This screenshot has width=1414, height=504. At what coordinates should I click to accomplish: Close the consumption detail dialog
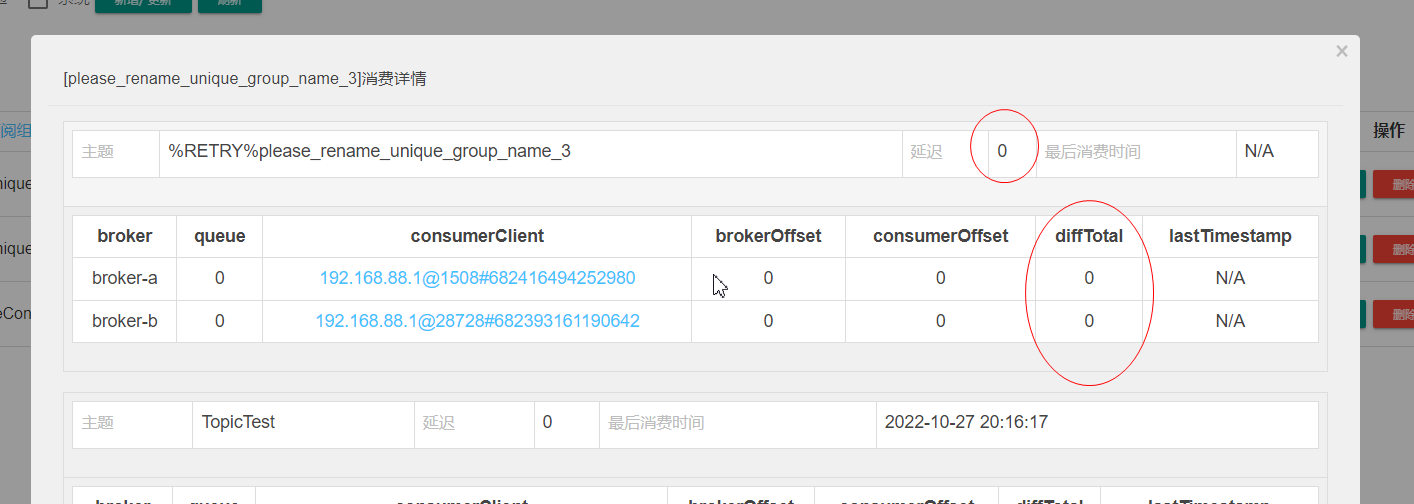1341,52
